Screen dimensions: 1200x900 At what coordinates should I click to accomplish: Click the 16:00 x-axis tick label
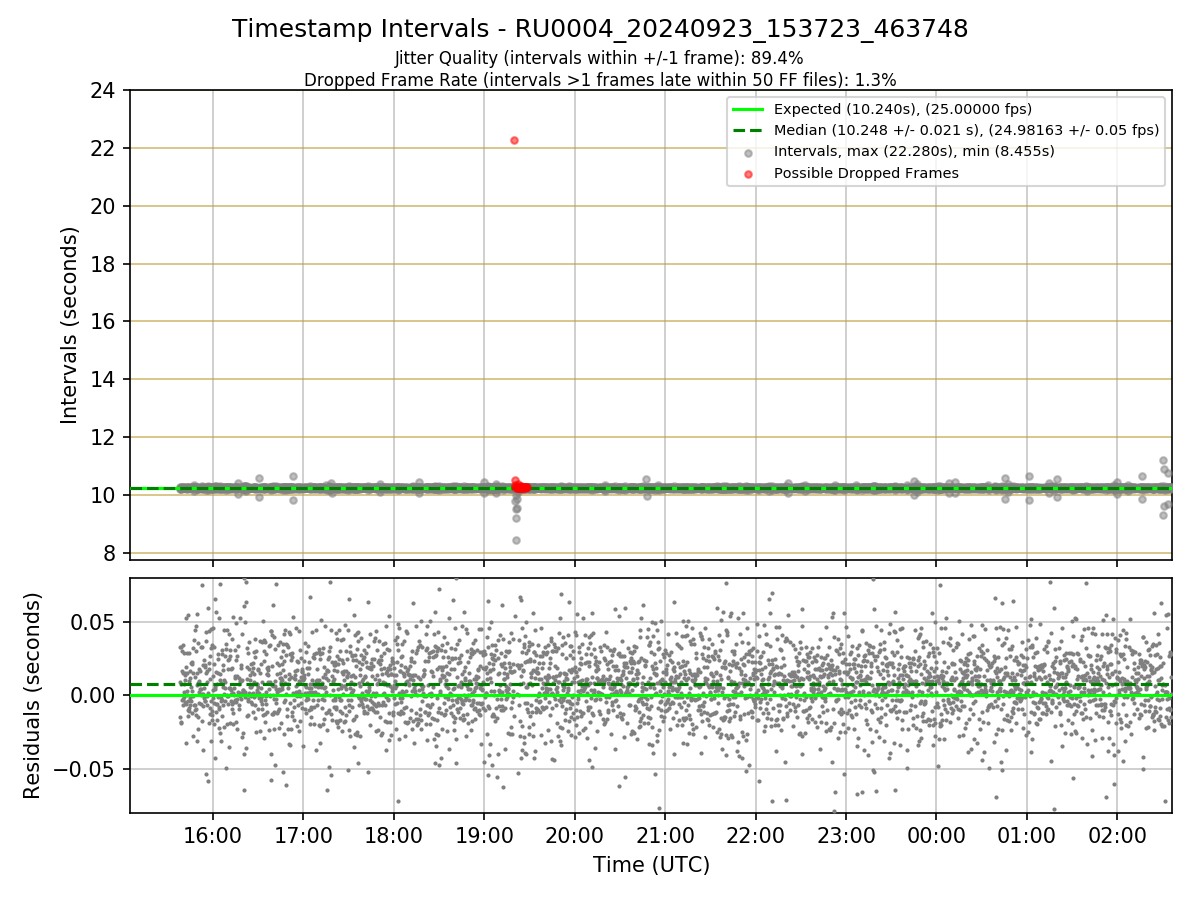tap(212, 834)
